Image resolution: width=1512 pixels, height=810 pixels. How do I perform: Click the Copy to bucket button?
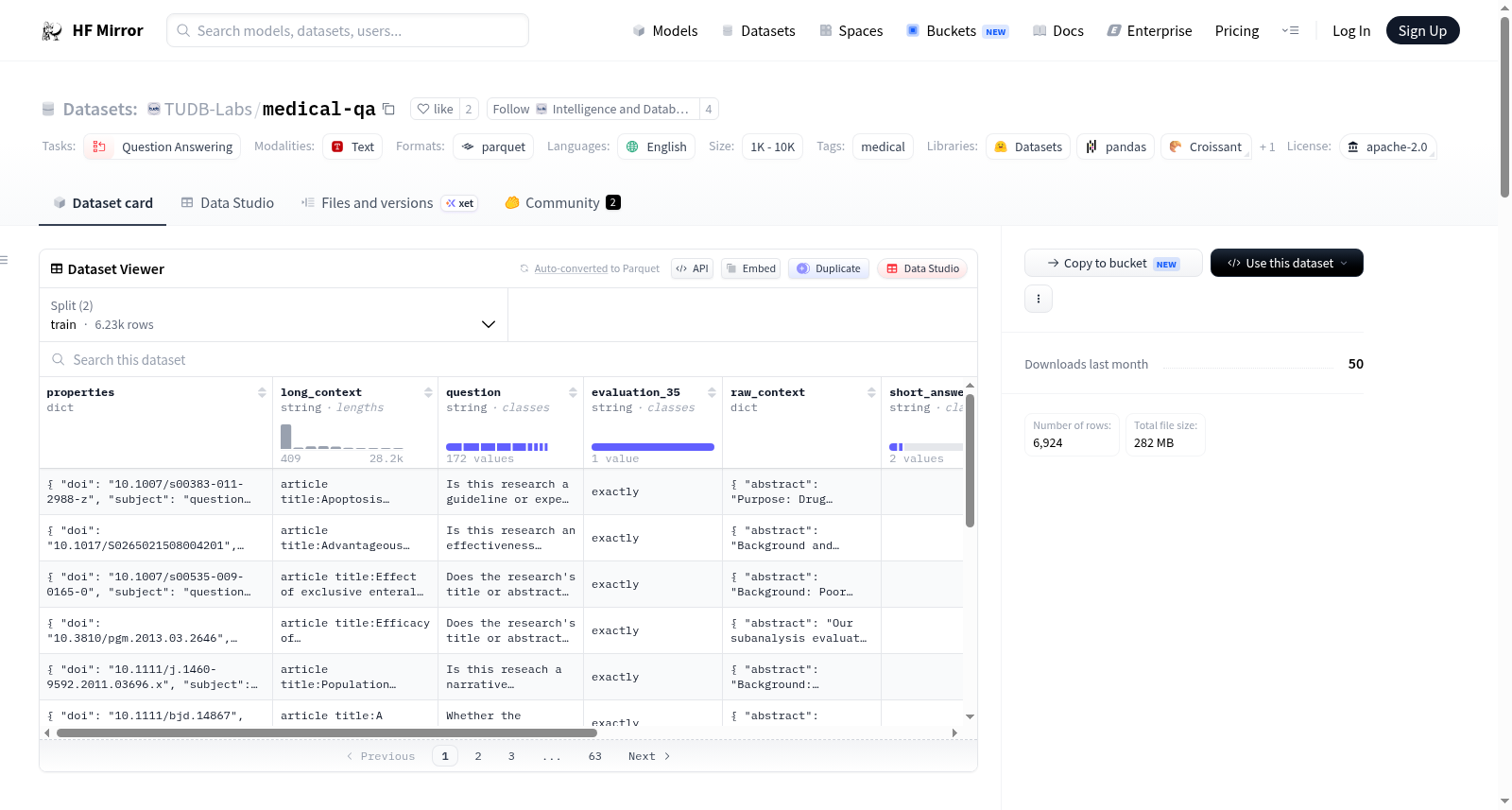click(x=1113, y=263)
